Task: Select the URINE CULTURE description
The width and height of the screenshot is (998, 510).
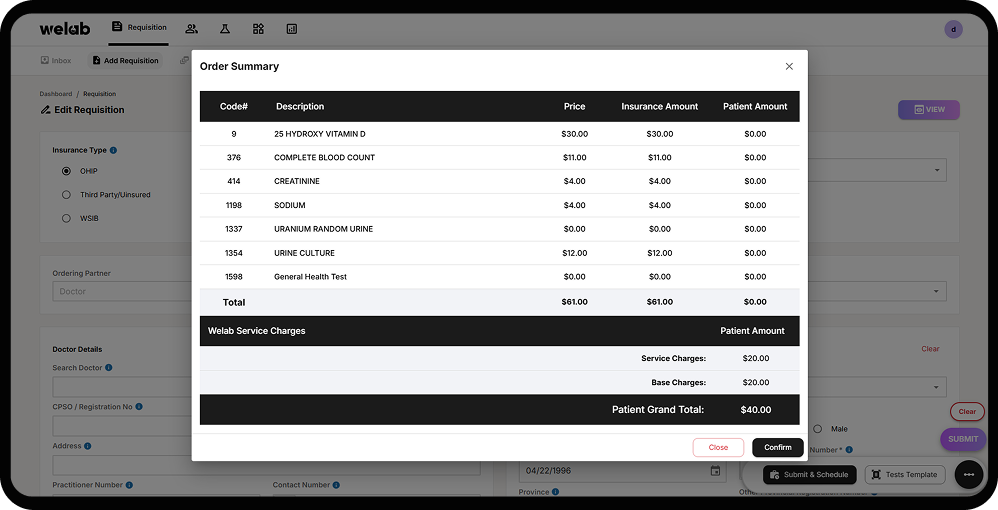Action: [304, 253]
